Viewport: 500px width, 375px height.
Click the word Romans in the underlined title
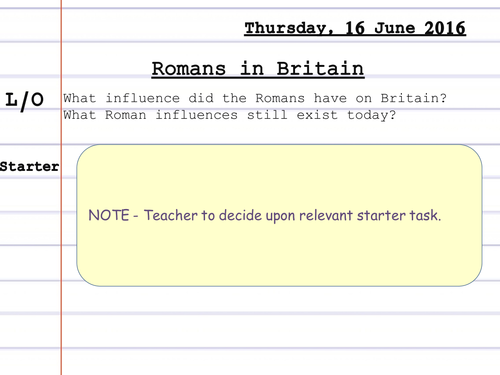pyautogui.click(x=189, y=69)
